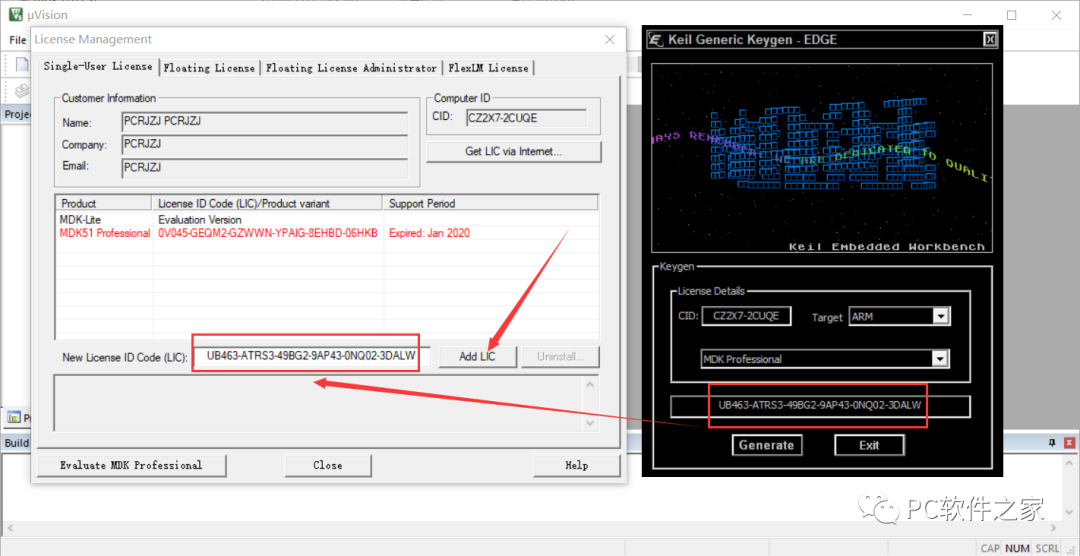Close the Keil Generic Keygen window
This screenshot has width=1080, height=556.
pos(989,39)
